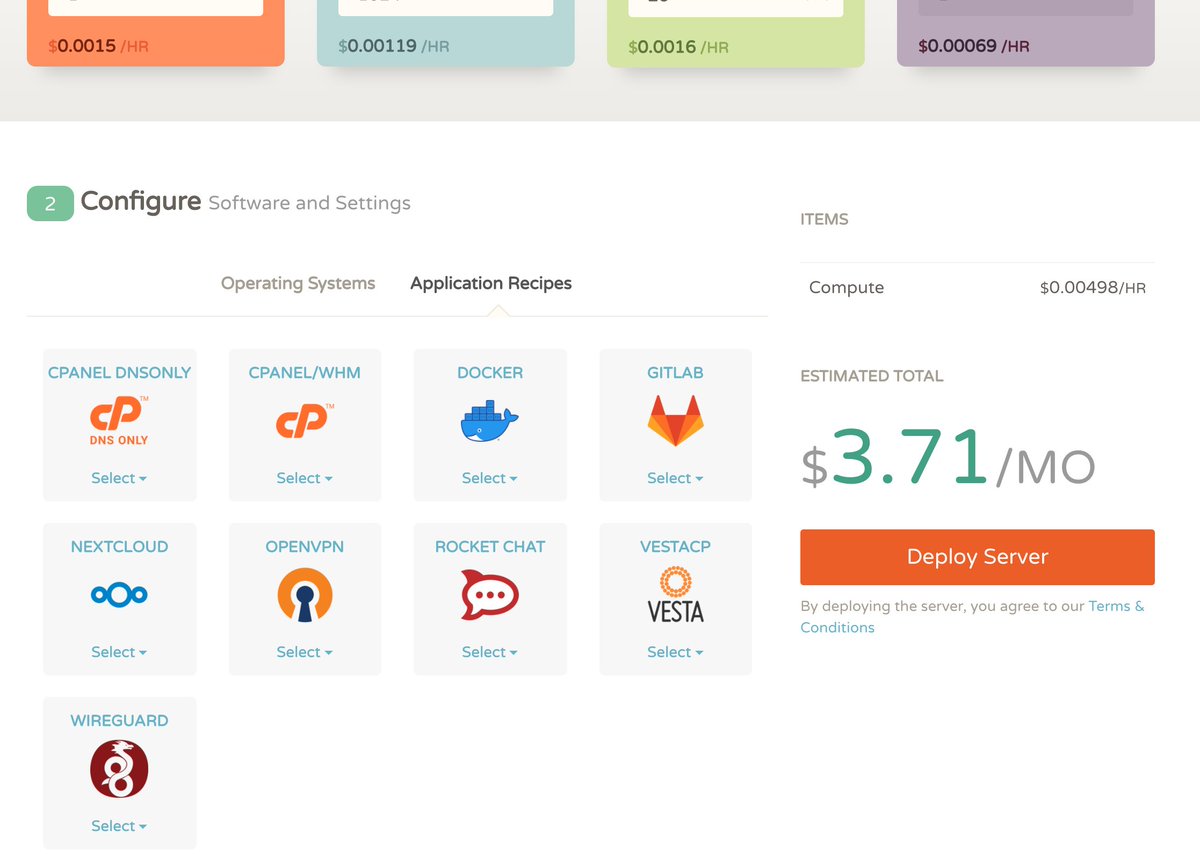
Task: Click the $0.00069 /HR price on purple card
Action: [973, 46]
